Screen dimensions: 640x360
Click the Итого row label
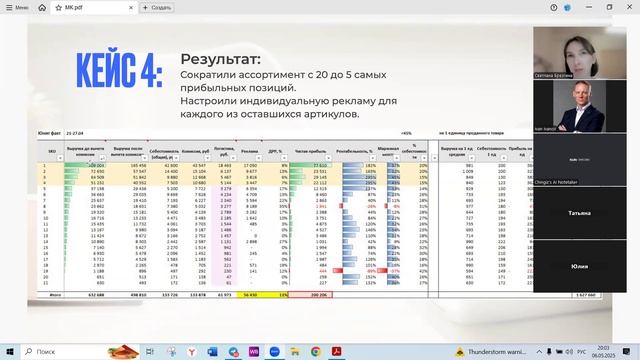tap(55, 294)
